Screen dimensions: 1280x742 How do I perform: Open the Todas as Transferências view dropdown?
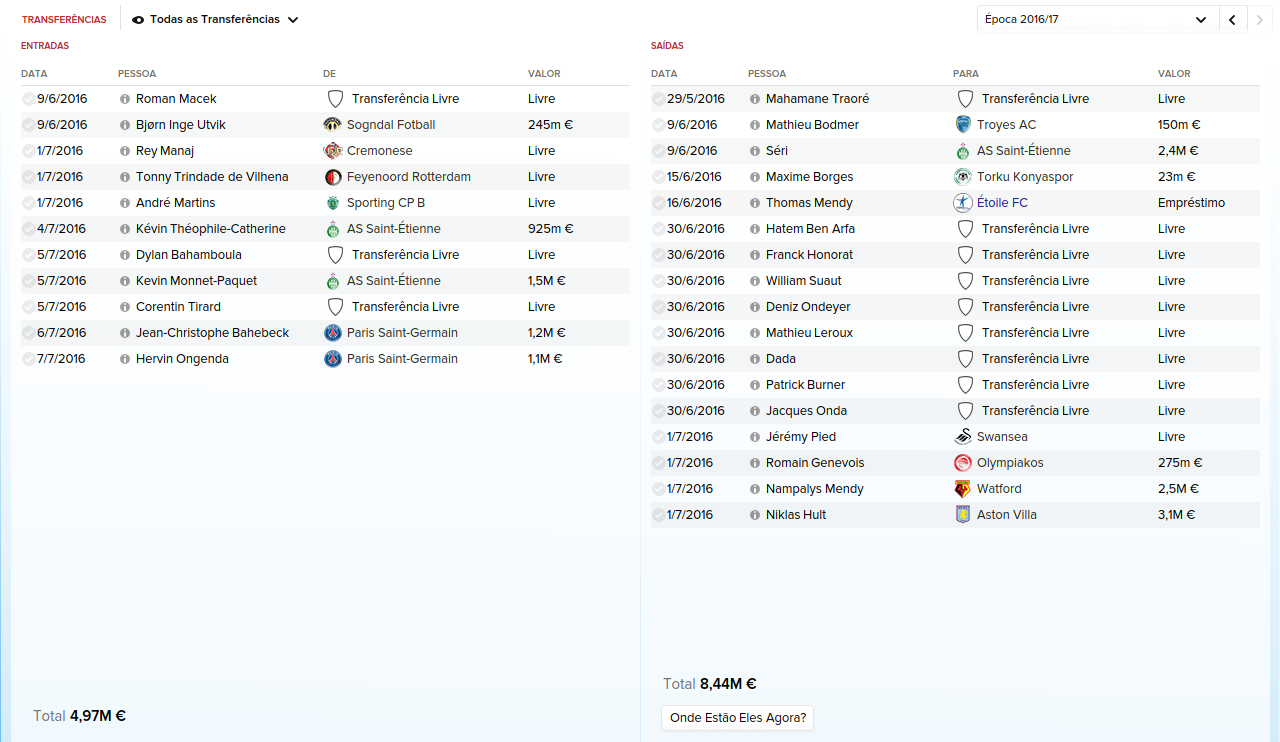pos(215,19)
